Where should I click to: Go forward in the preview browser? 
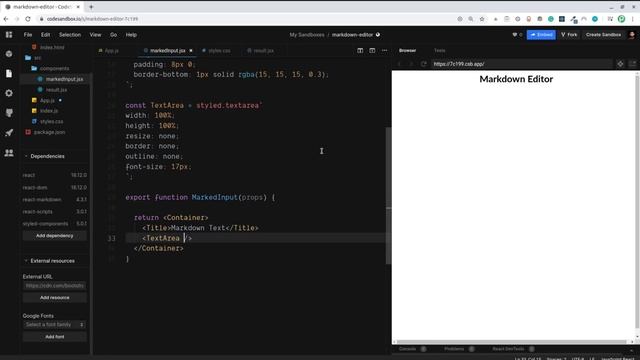click(411, 64)
